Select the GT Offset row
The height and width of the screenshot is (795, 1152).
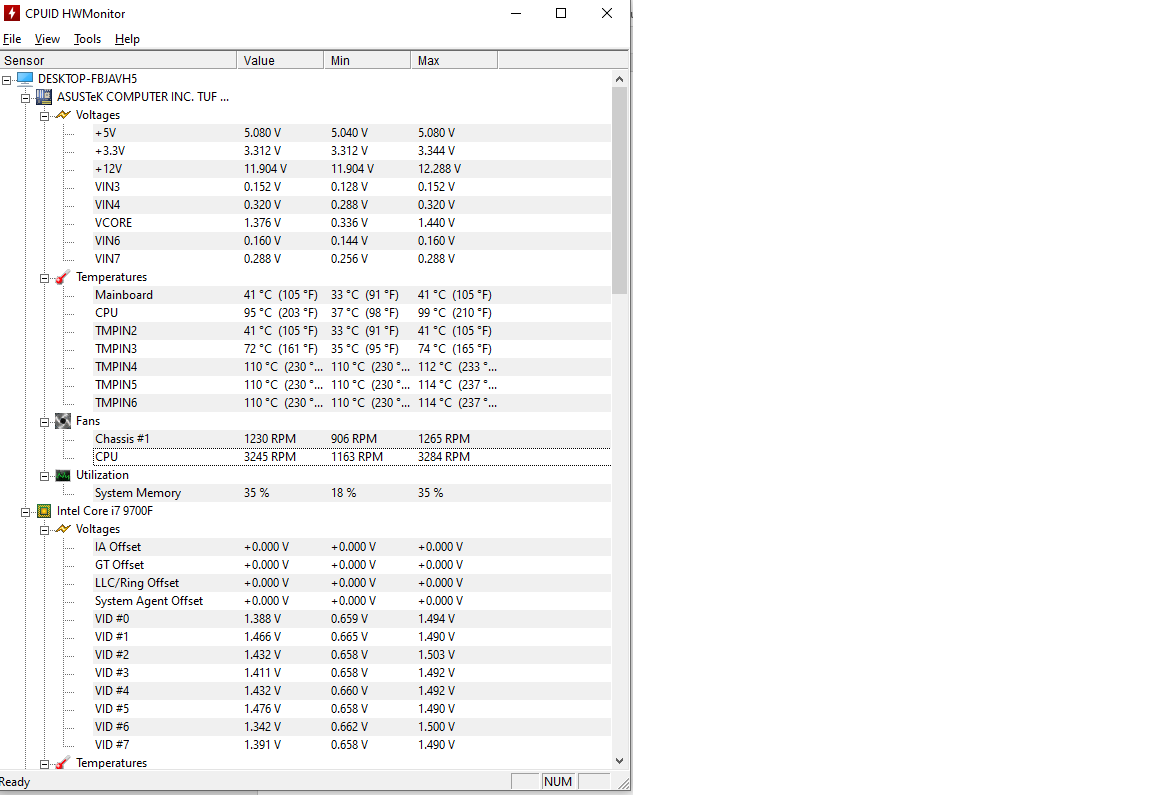pos(351,565)
